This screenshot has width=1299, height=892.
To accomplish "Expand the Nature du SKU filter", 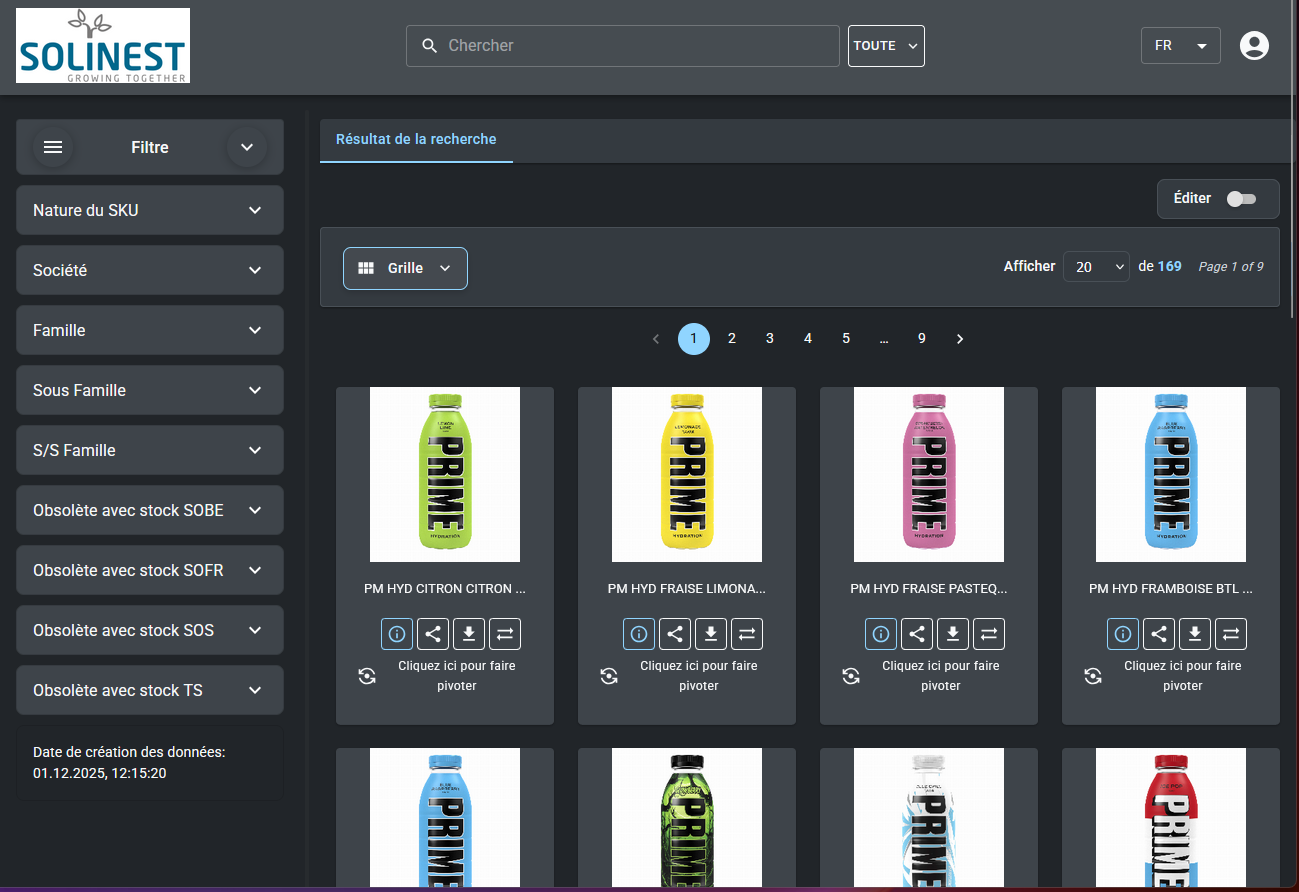I will [150, 210].
